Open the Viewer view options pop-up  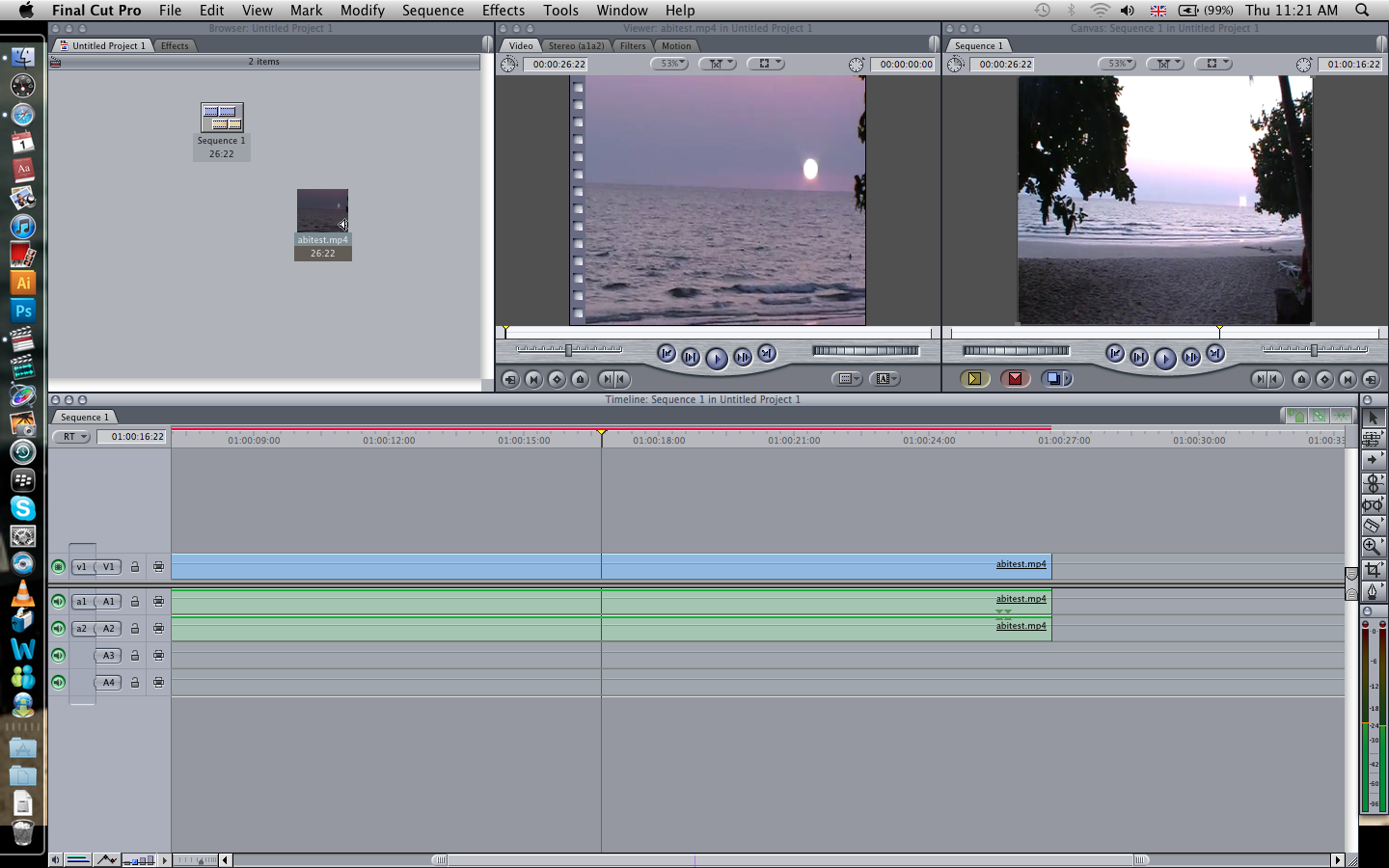[765, 64]
